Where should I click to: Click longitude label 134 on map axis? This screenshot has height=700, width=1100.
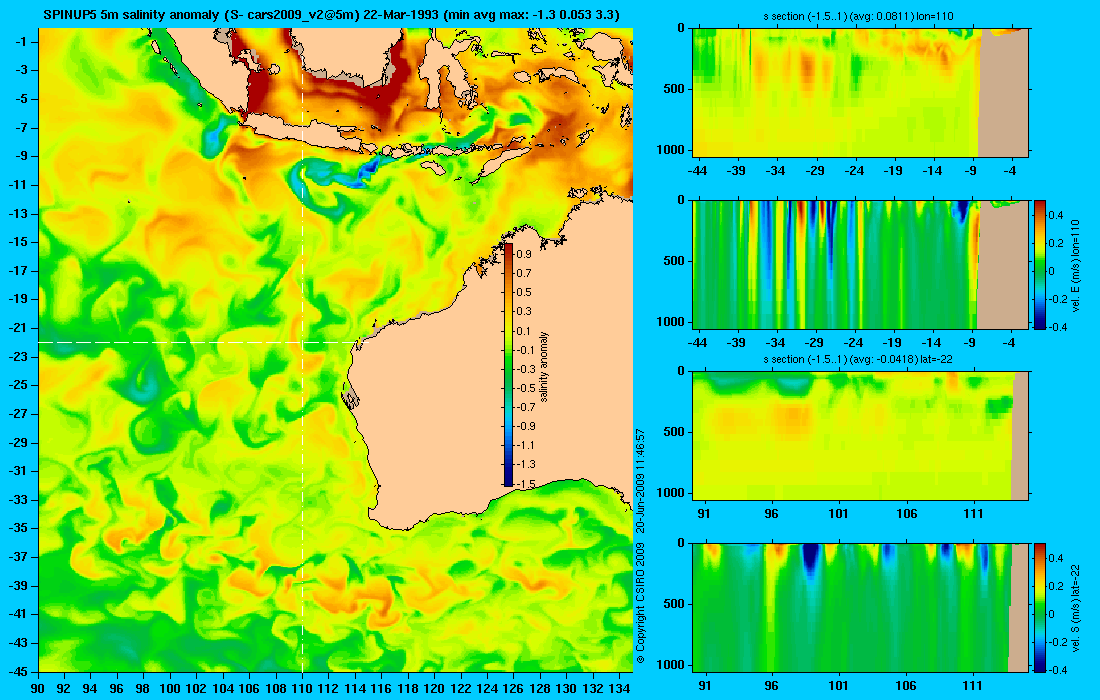click(618, 689)
